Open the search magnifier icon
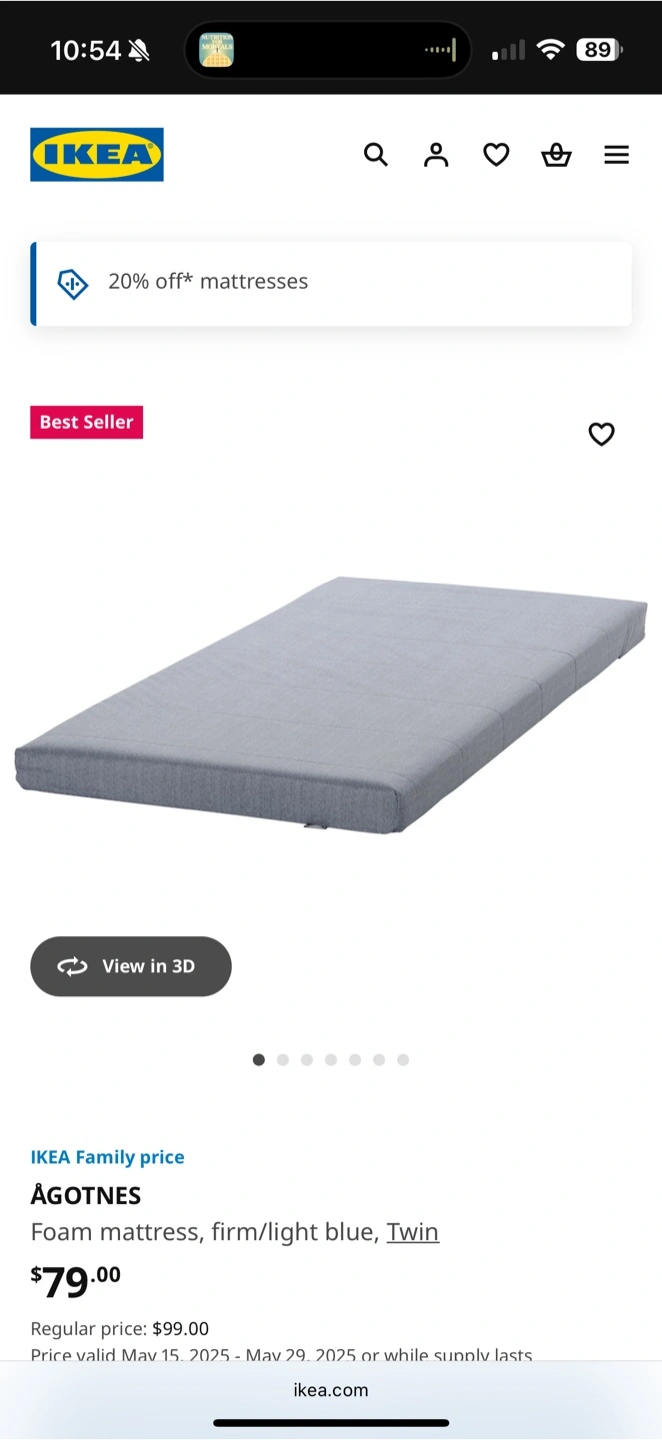Image resolution: width=662 pixels, height=1440 pixels. coord(375,154)
